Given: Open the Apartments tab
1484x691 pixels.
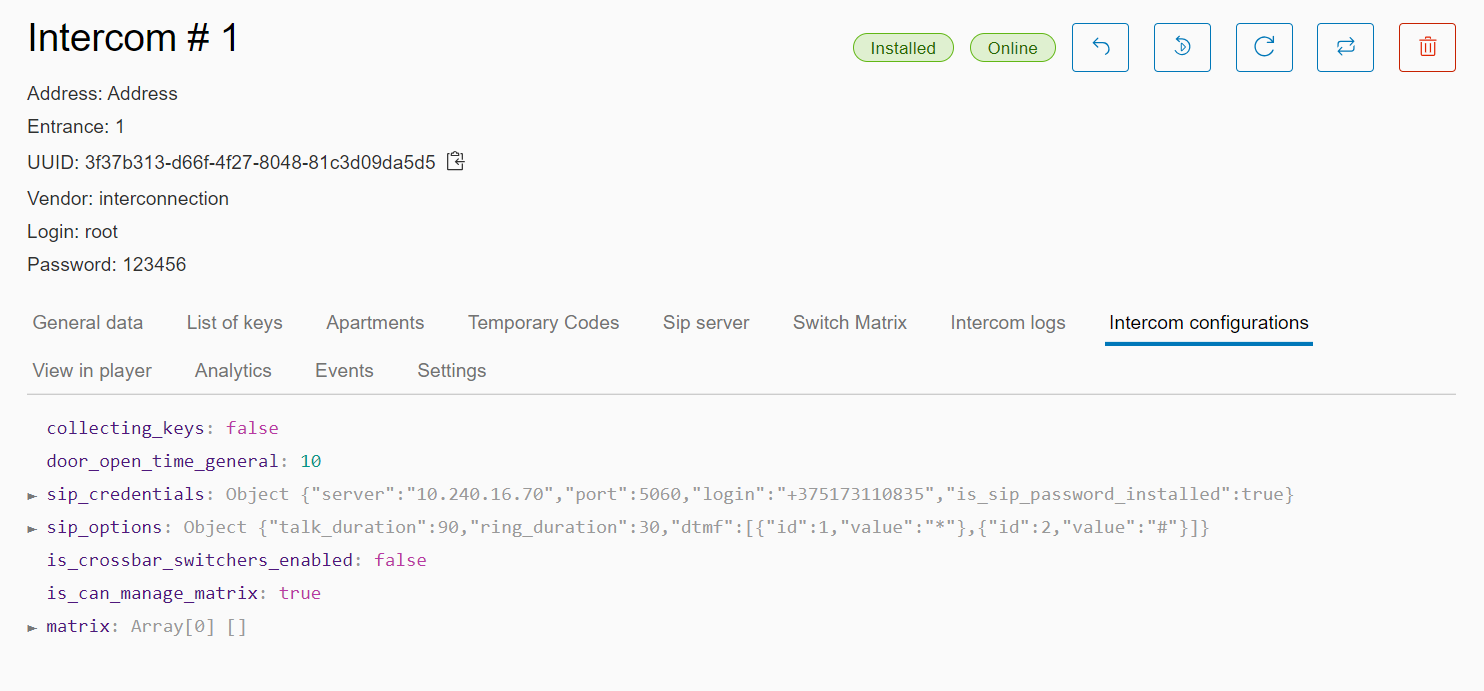Looking at the screenshot, I should (x=375, y=323).
